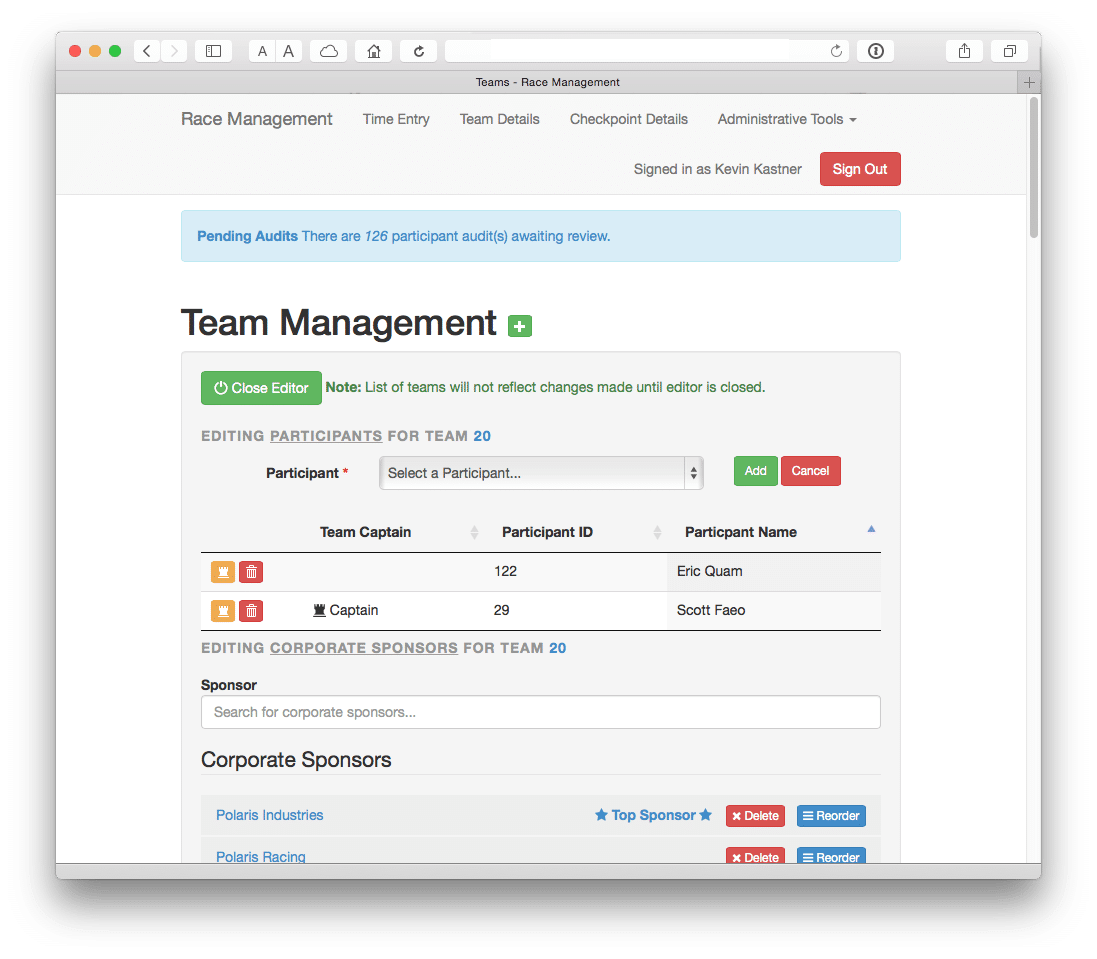Select the Teams - Race Management tab
The image size is (1097, 959).
tap(547, 83)
